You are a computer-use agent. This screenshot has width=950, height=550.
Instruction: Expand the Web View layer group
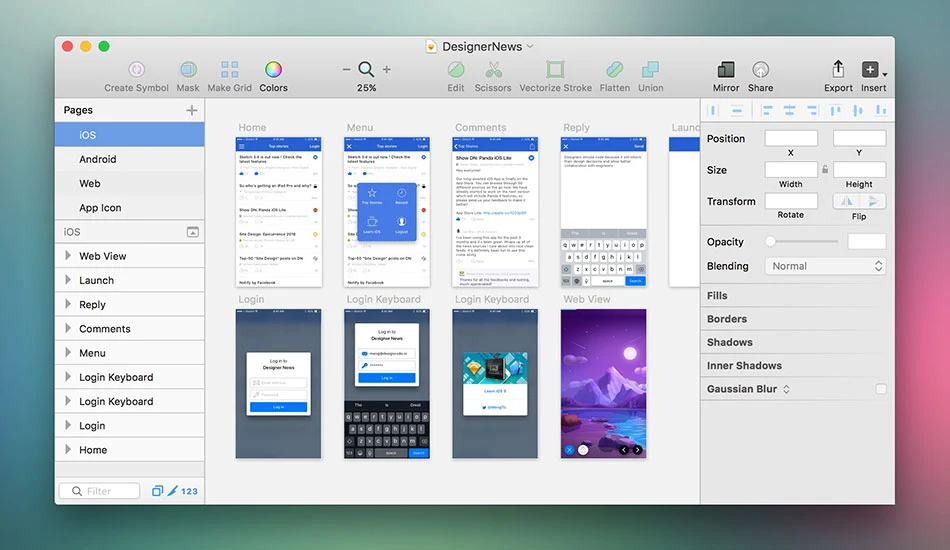click(x=68, y=256)
